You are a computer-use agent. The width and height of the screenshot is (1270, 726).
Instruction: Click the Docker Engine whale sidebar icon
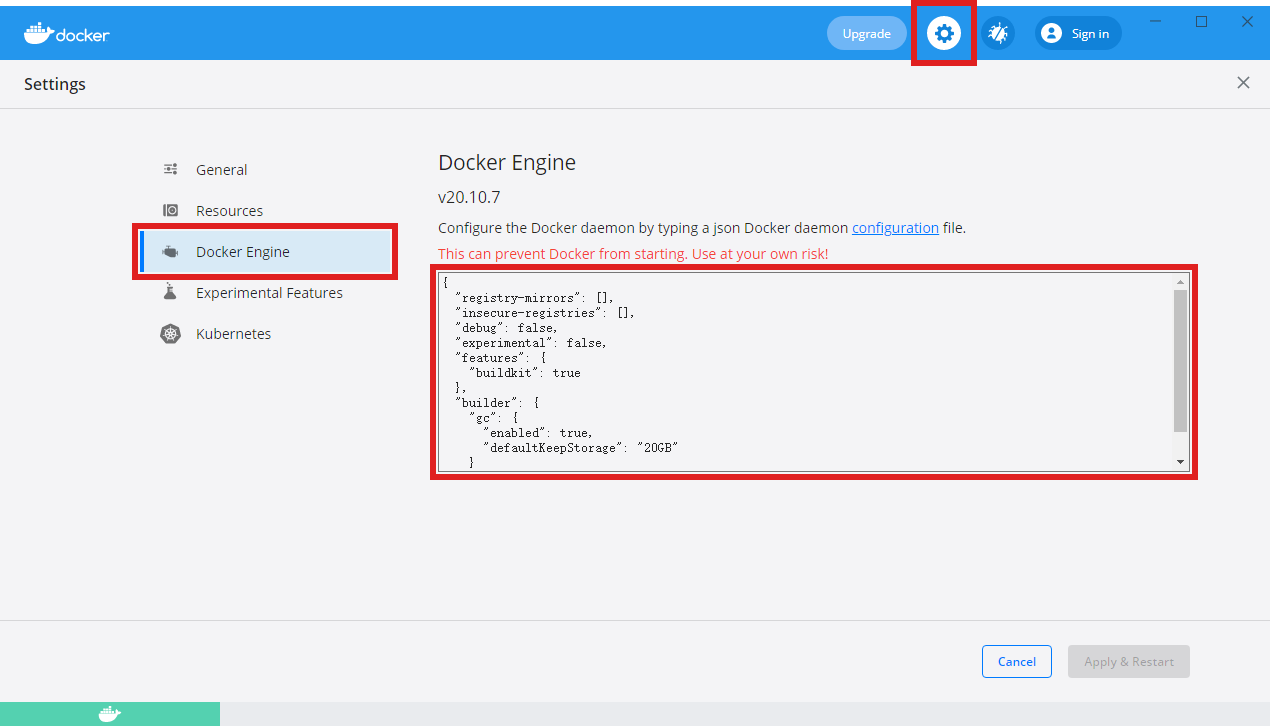pos(171,252)
